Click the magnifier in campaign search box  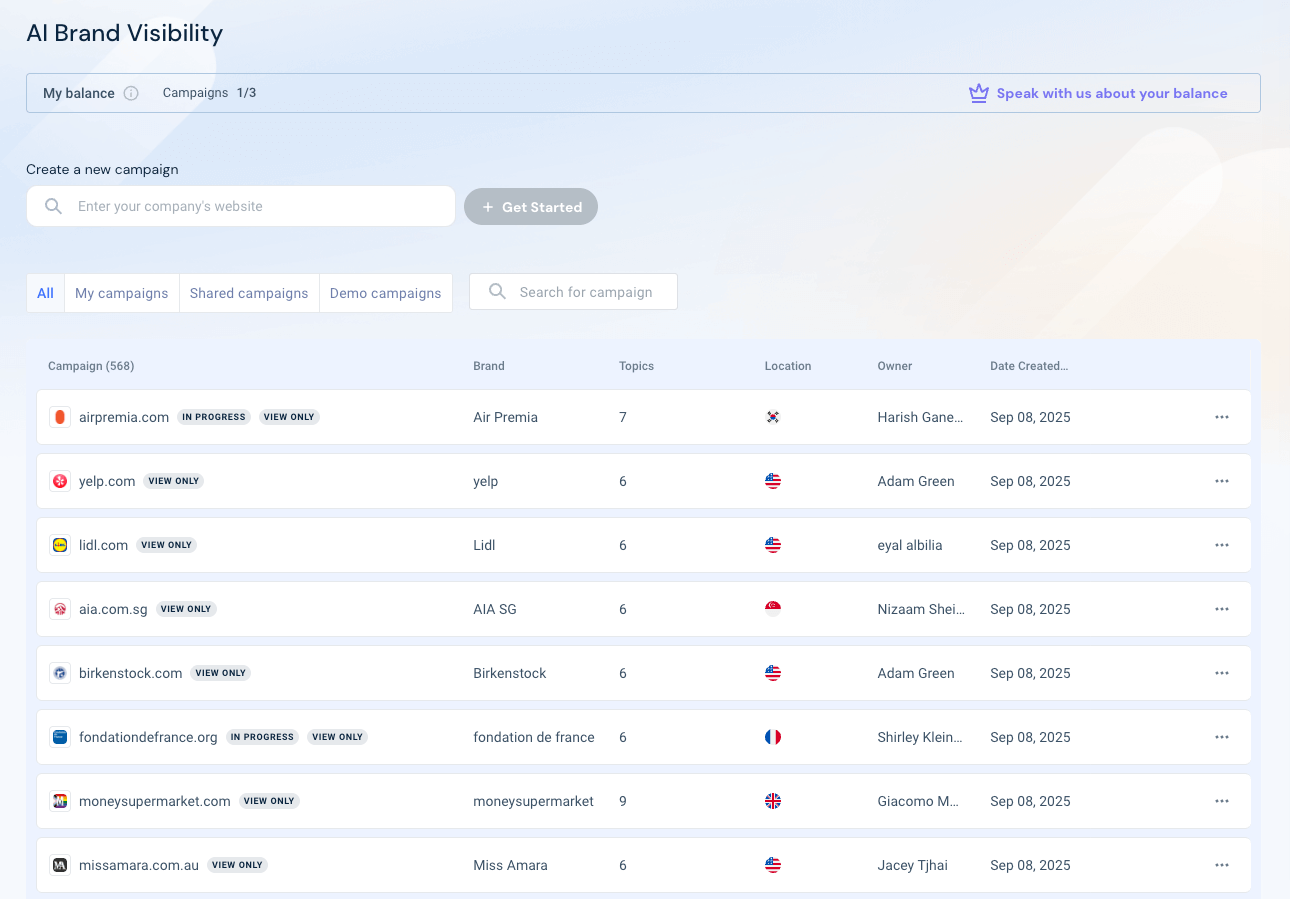pos(497,291)
